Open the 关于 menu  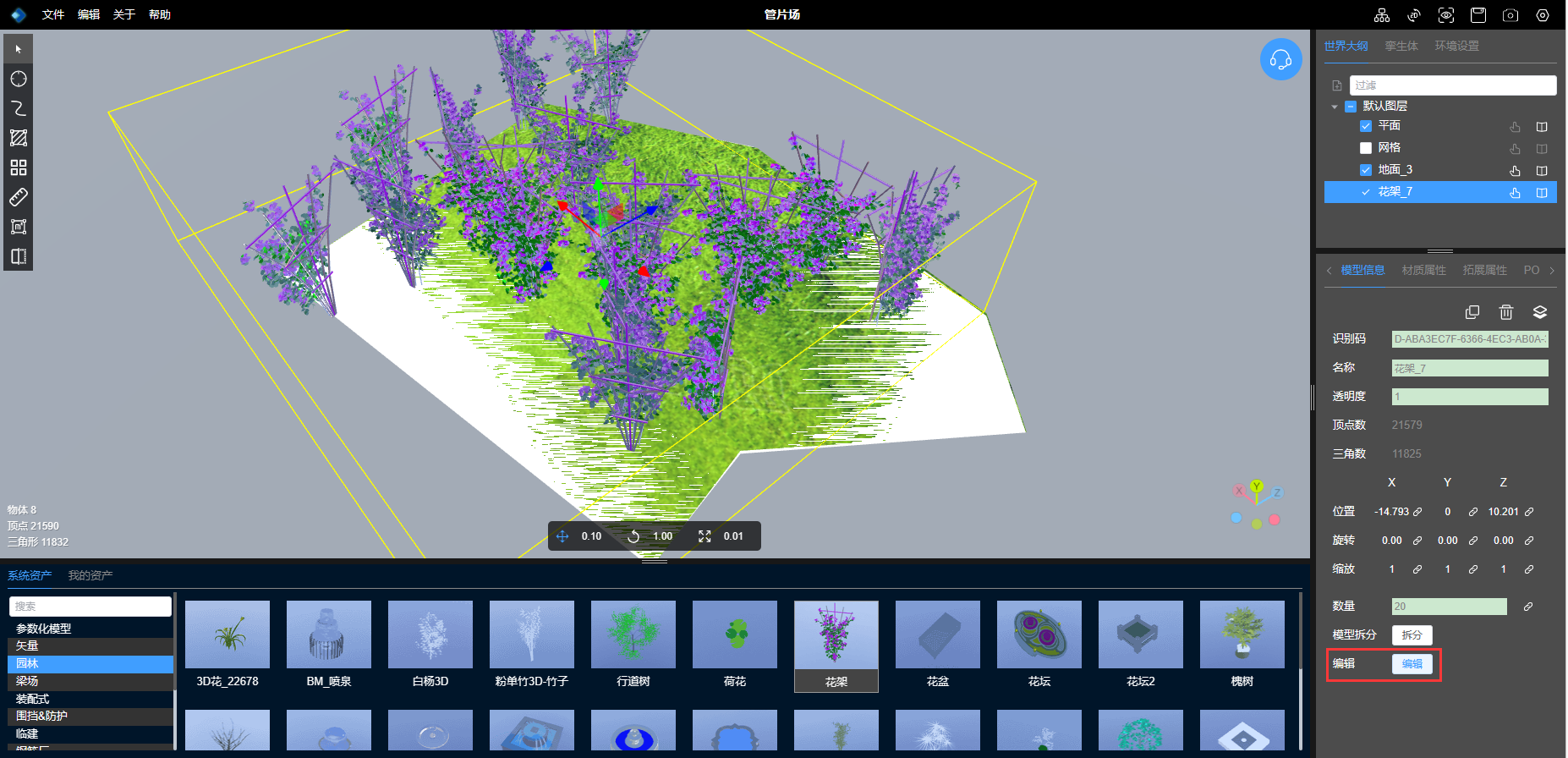point(124,15)
